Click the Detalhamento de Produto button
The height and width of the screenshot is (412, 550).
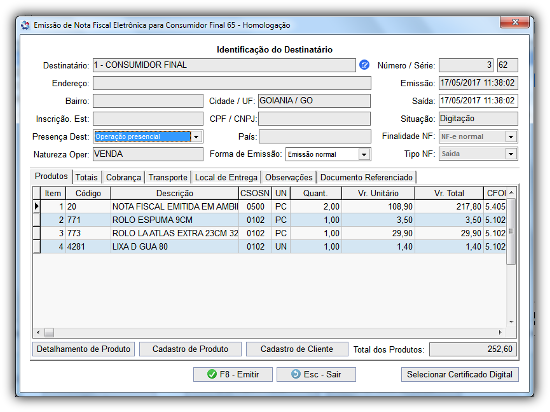click(x=83, y=349)
